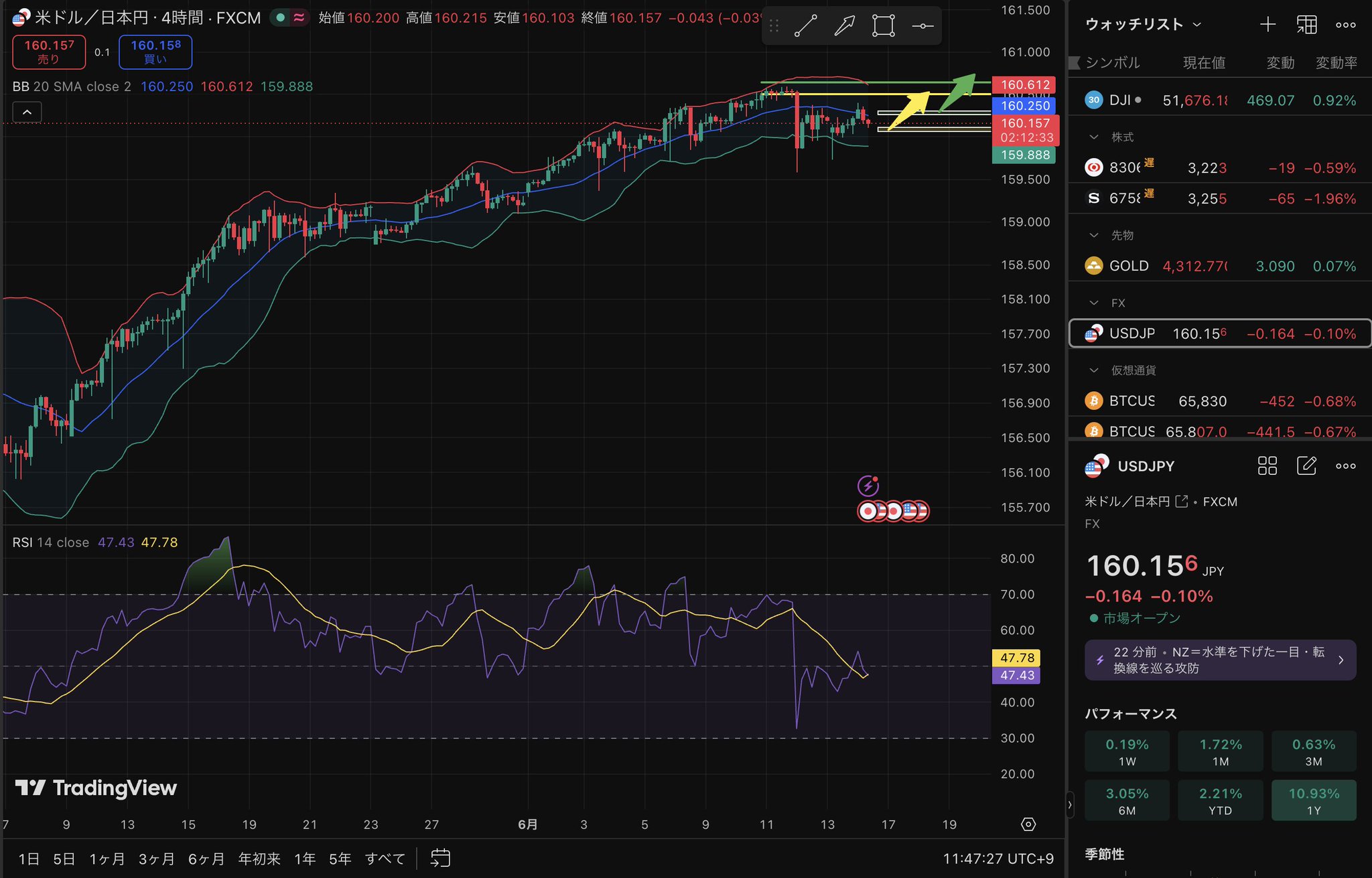This screenshot has width=1372, height=878.
Task: Click the 160.158 買い button
Action: point(155,52)
